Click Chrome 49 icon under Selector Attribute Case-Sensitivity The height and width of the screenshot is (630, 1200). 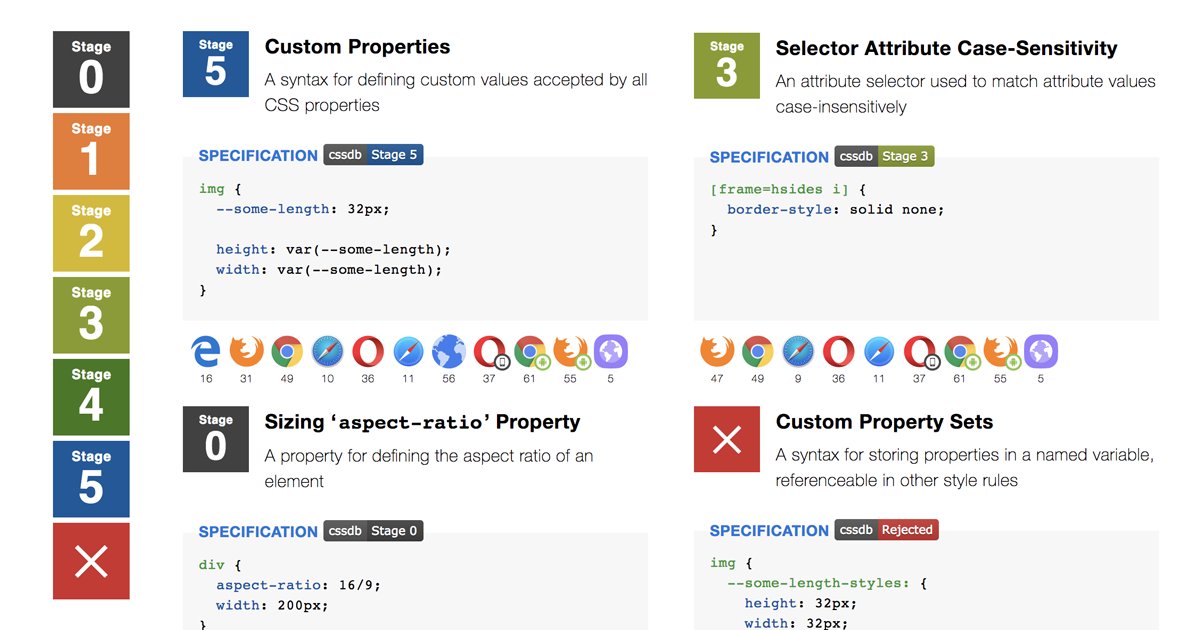[757, 352]
